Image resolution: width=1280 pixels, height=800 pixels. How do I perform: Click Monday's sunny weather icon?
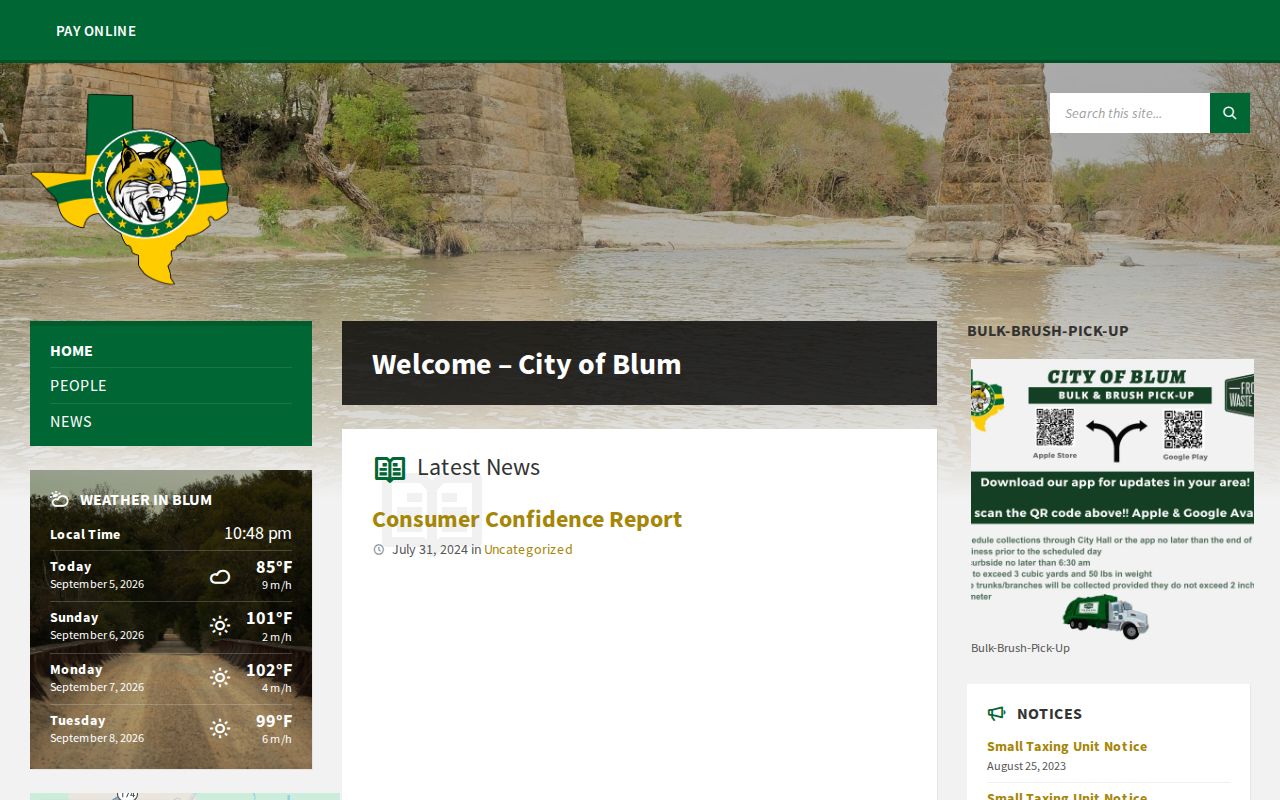(220, 678)
